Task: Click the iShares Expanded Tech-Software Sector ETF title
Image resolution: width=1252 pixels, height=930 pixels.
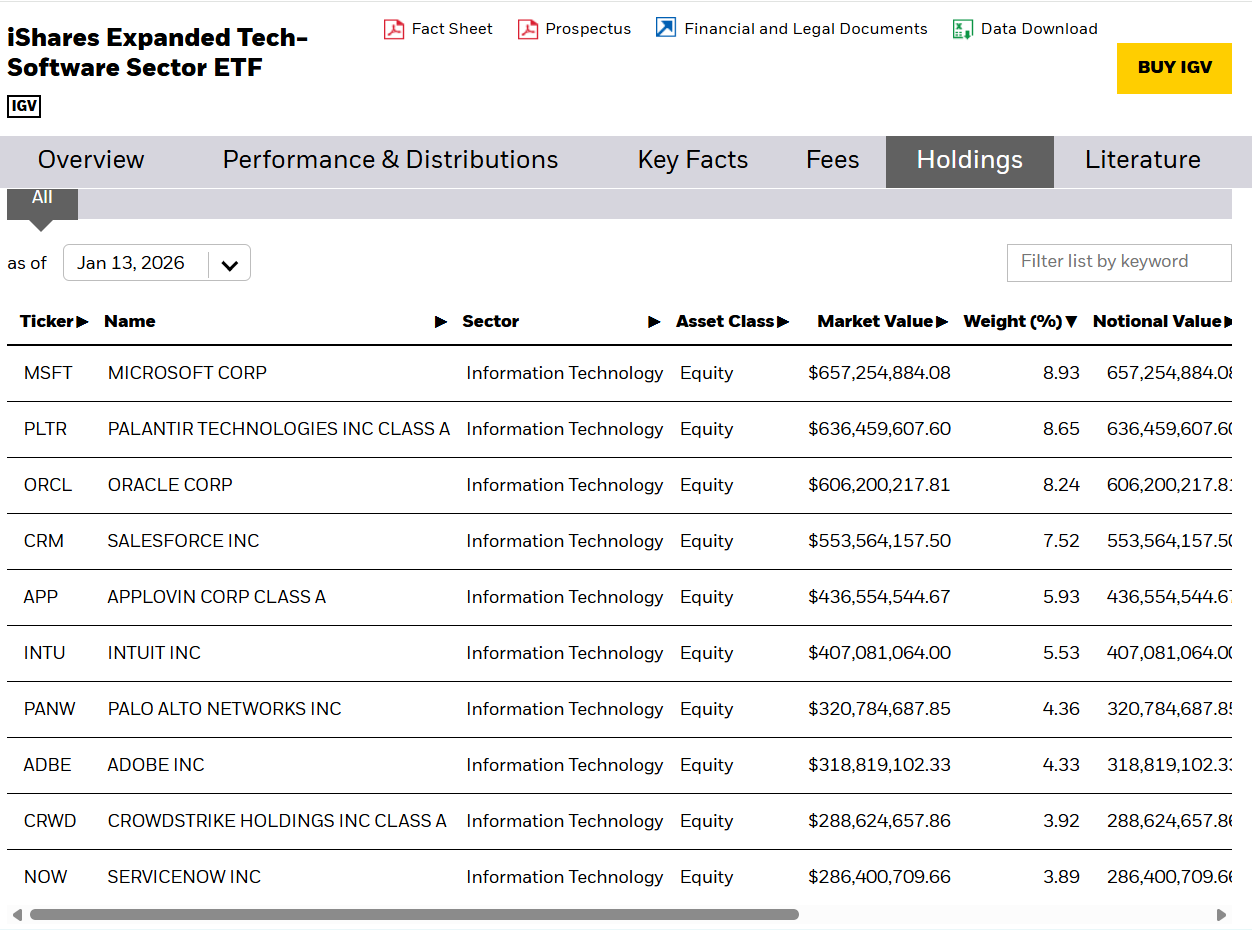Action: 158,53
